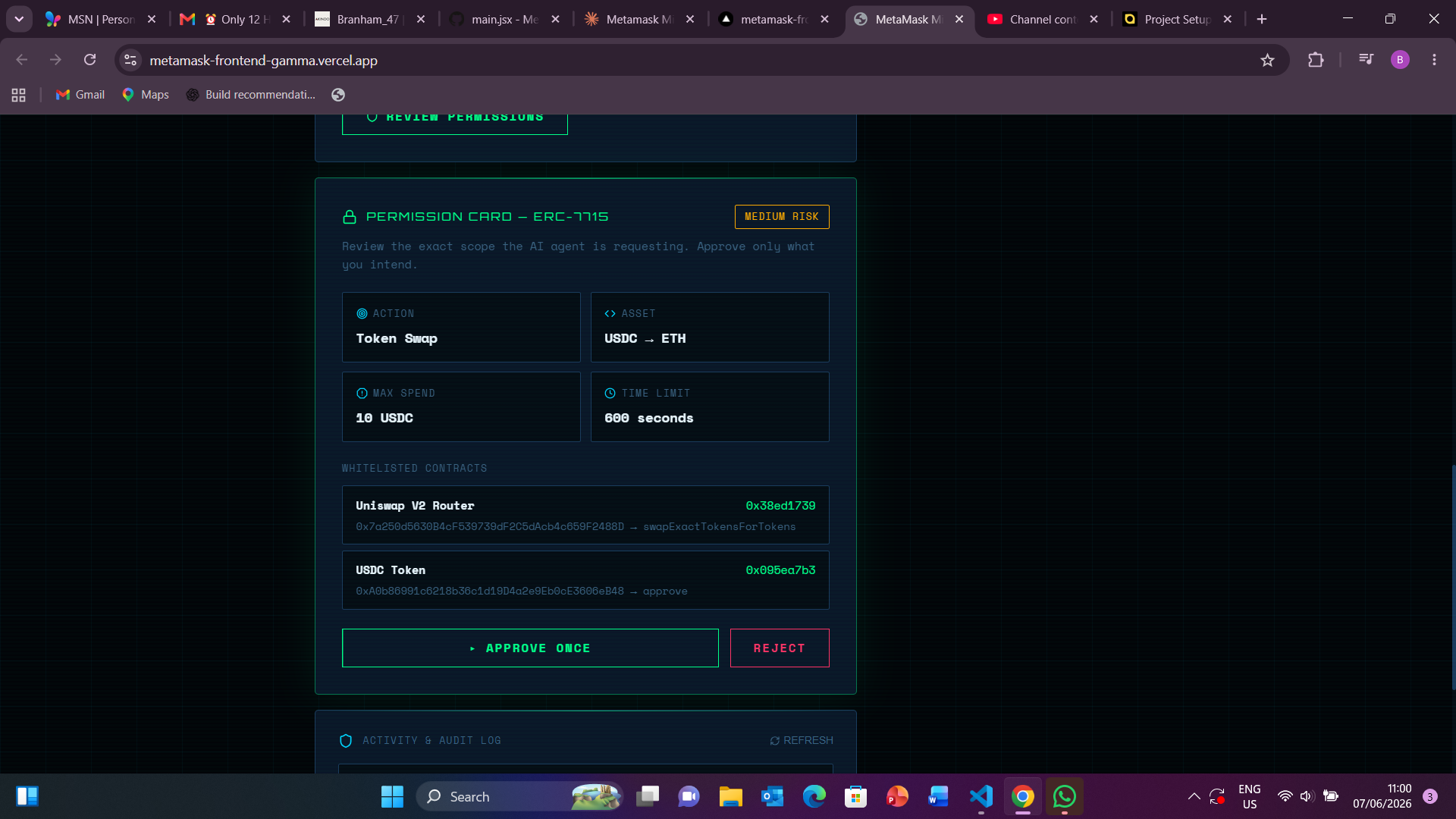Click the clock icon beside Time Limit
Image resolution: width=1456 pixels, height=819 pixels.
click(610, 394)
